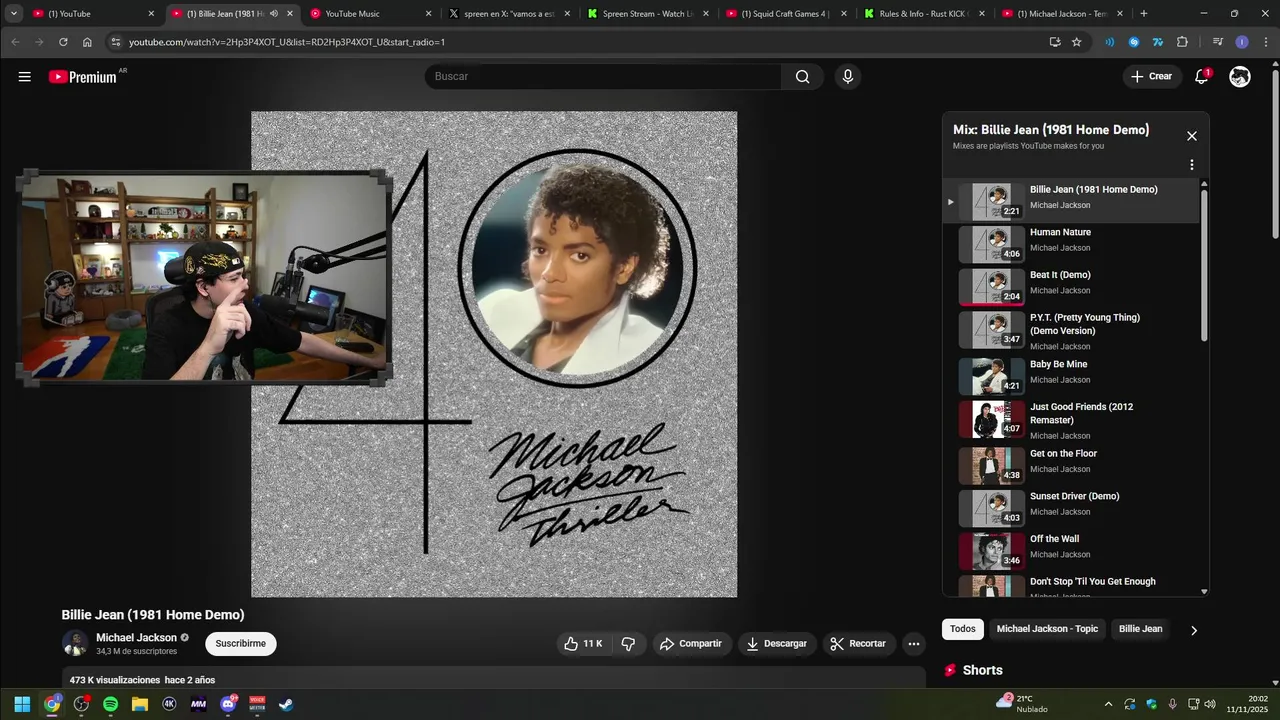Bookmark this page with the star icon

pyautogui.click(x=1076, y=42)
